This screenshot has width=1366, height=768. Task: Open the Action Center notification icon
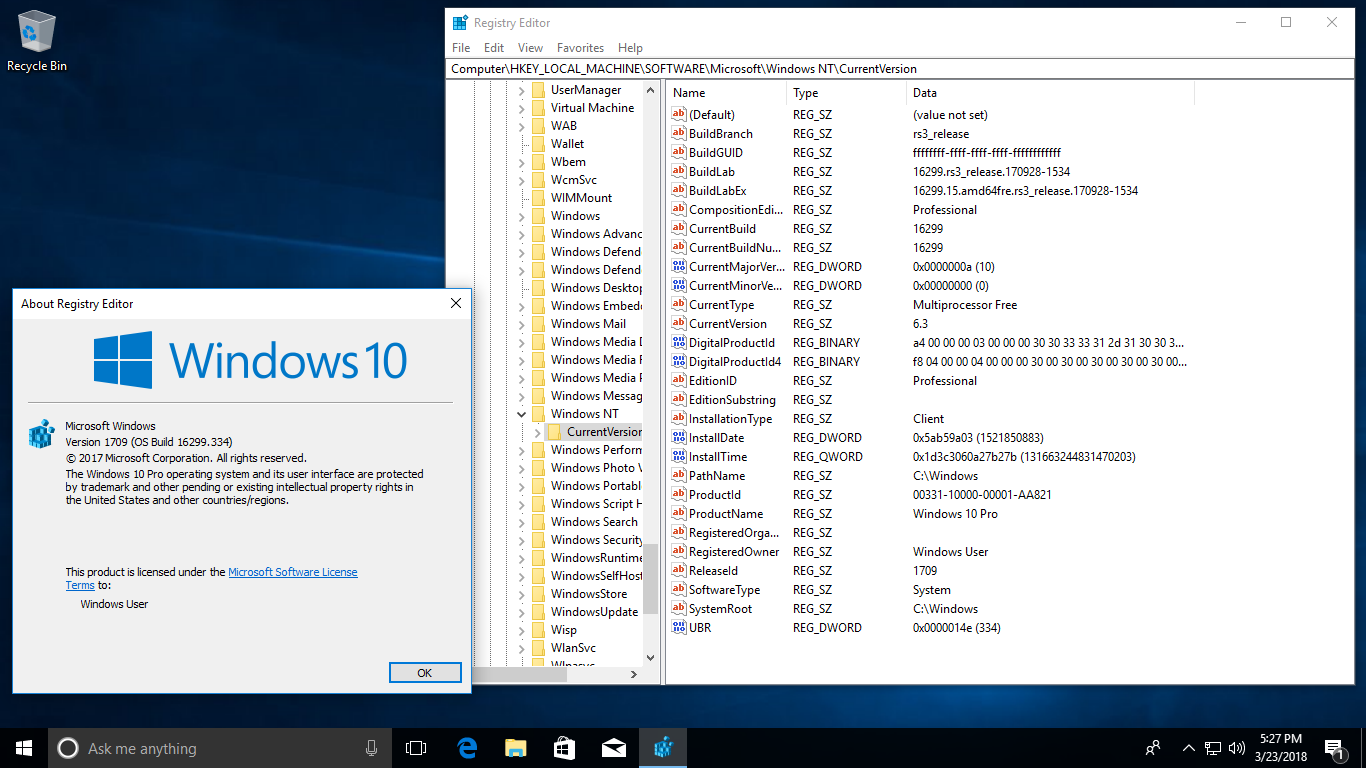[1333, 748]
